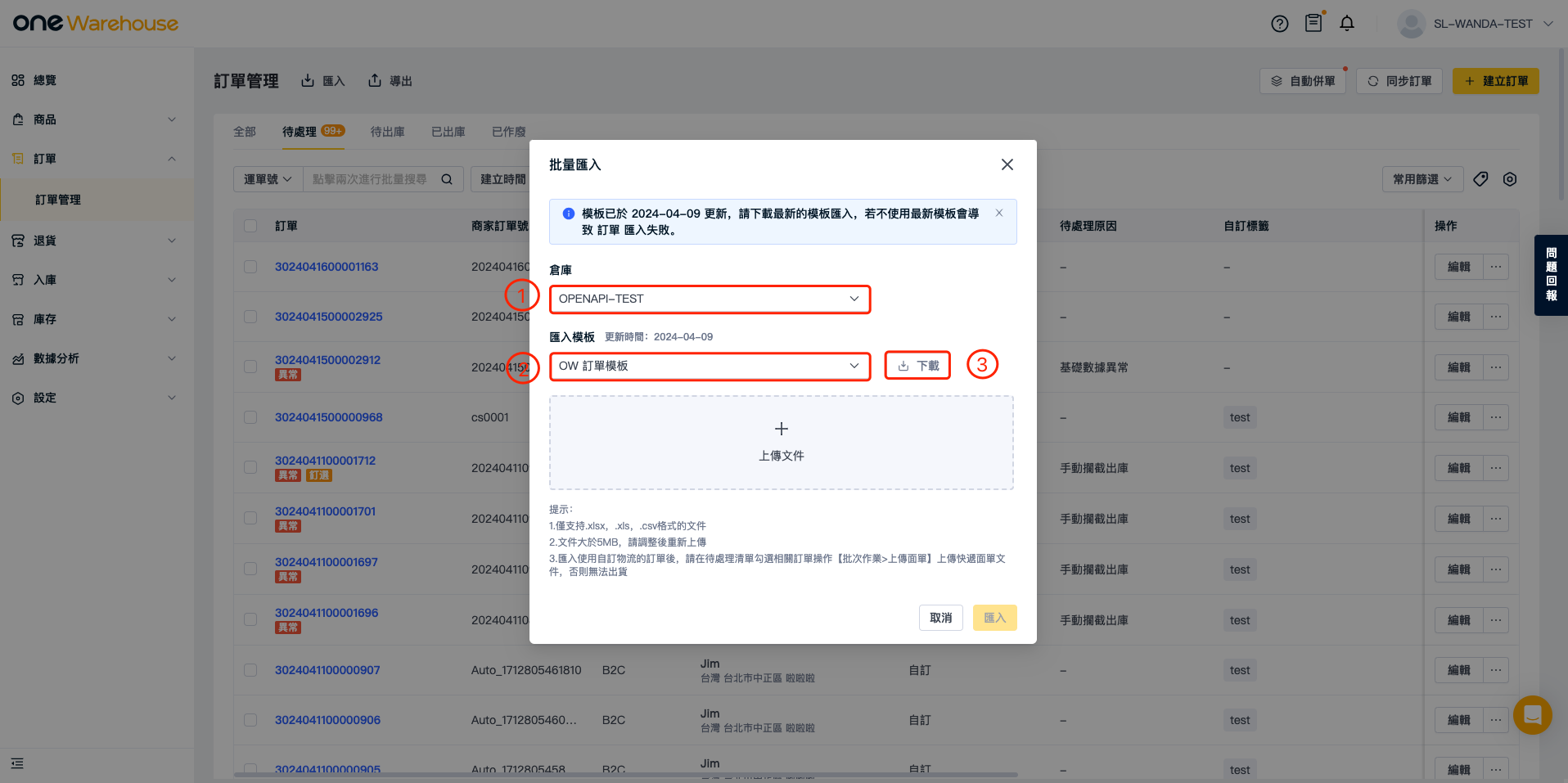Close the 批量匯入 dialog with X

(1007, 164)
